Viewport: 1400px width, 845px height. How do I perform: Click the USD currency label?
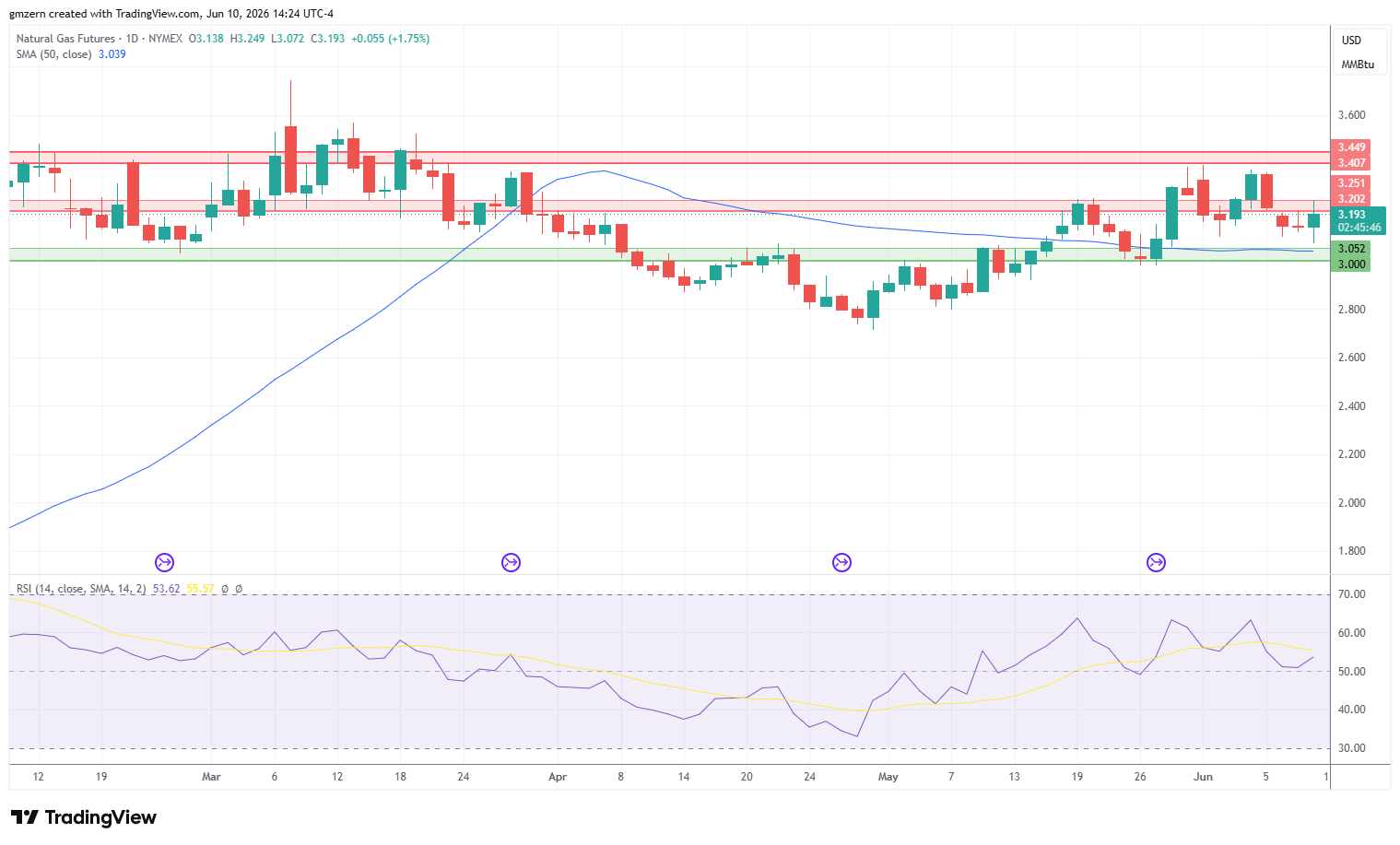click(x=1351, y=41)
